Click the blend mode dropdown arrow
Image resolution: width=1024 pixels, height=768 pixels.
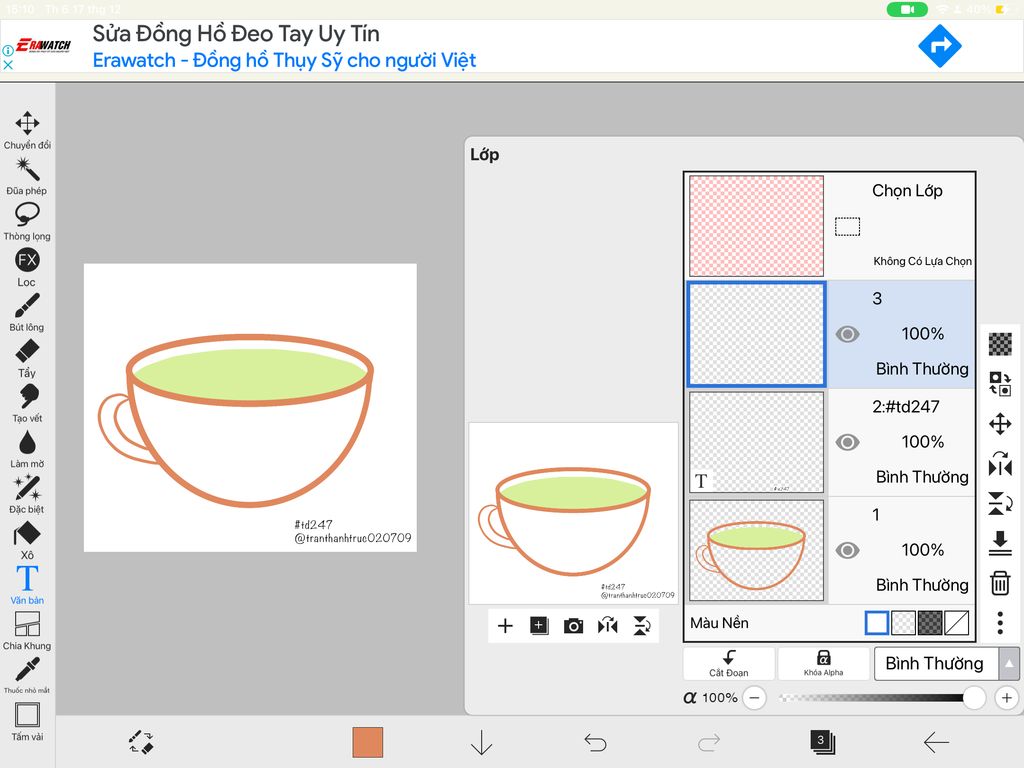click(x=1009, y=664)
